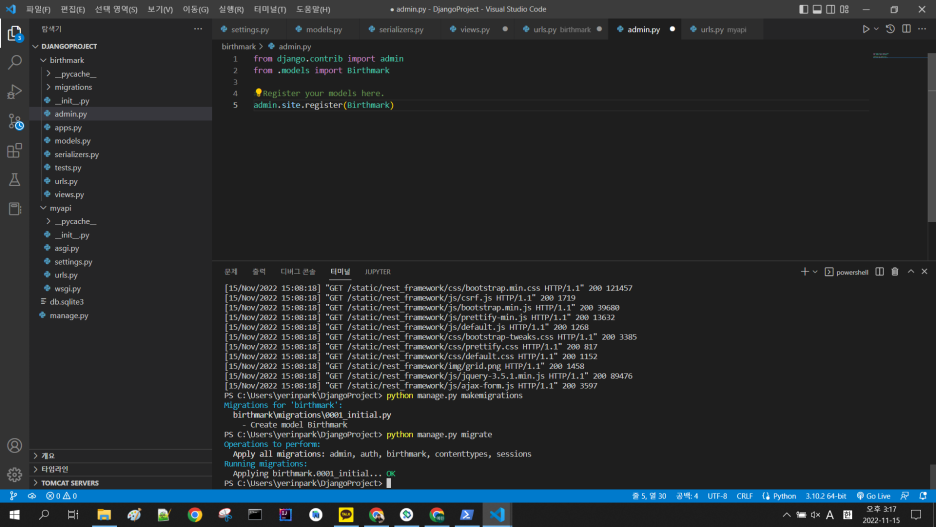This screenshot has height=527, width=936.
Task: Open the JUPYTER panel tab
Action: pyautogui.click(x=377, y=272)
